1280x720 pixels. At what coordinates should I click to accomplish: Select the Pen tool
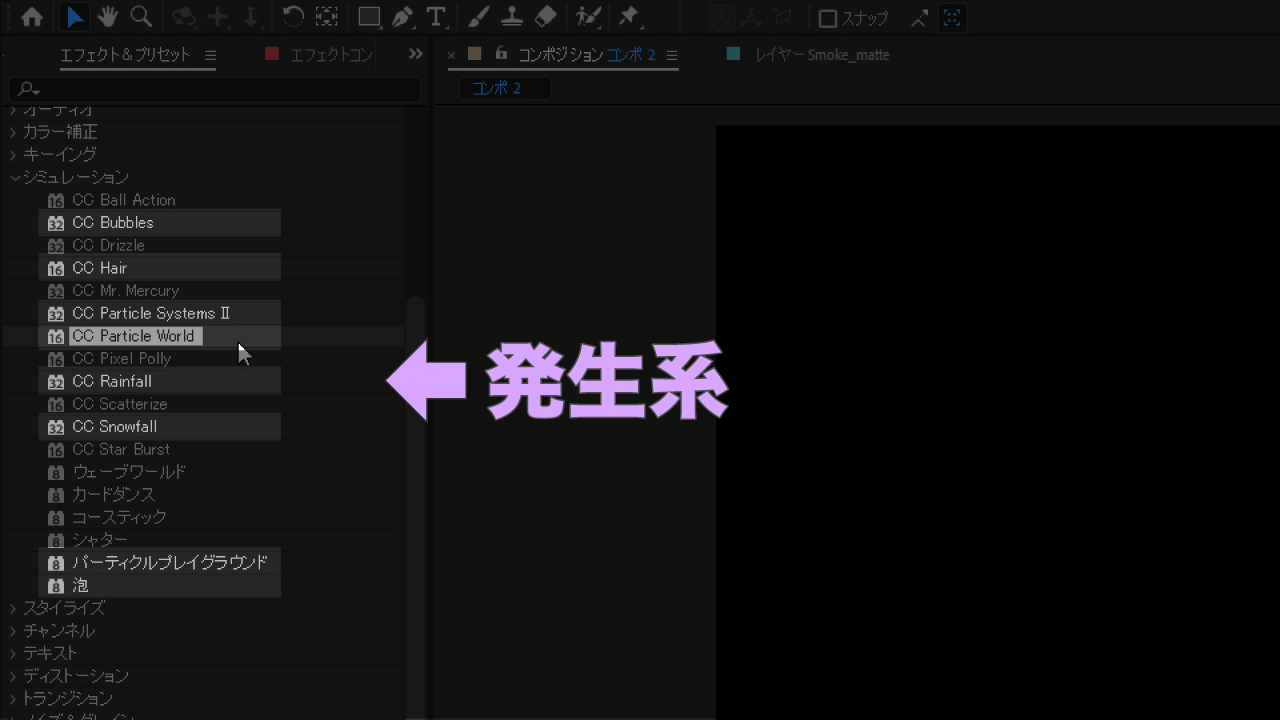pos(402,17)
